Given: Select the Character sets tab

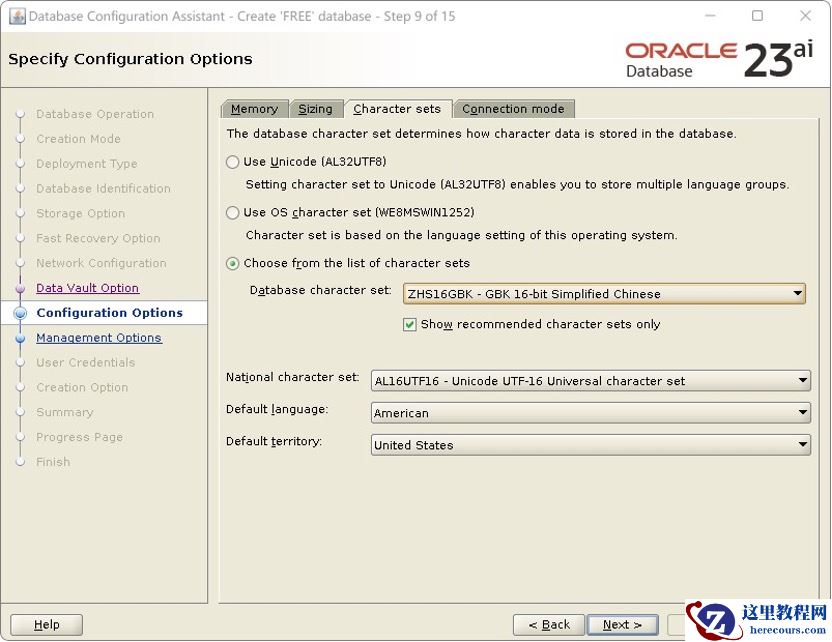Looking at the screenshot, I should click(397, 109).
